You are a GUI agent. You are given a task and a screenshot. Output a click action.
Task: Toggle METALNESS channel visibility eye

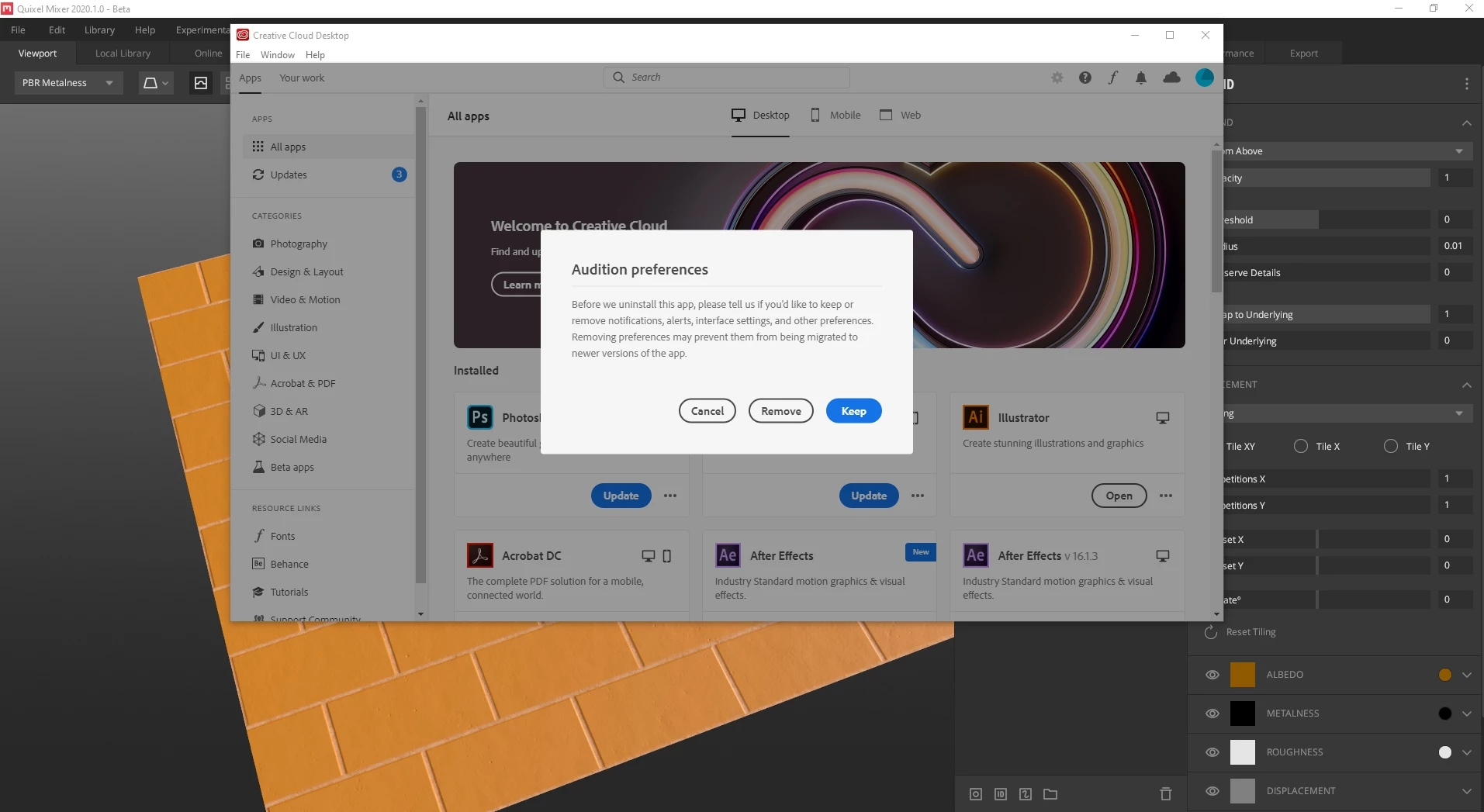[1212, 714]
